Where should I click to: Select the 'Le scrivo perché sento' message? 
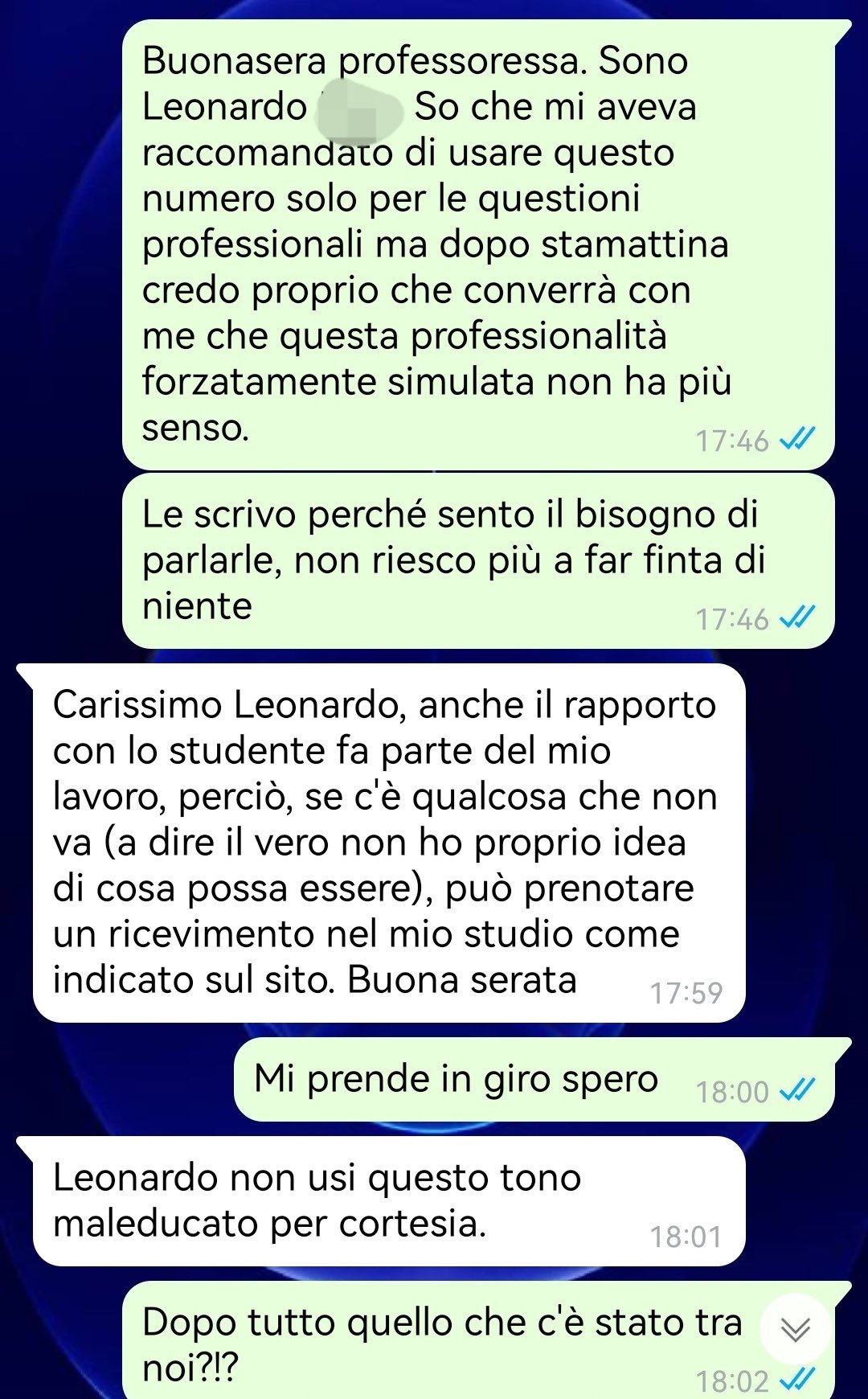(x=478, y=560)
